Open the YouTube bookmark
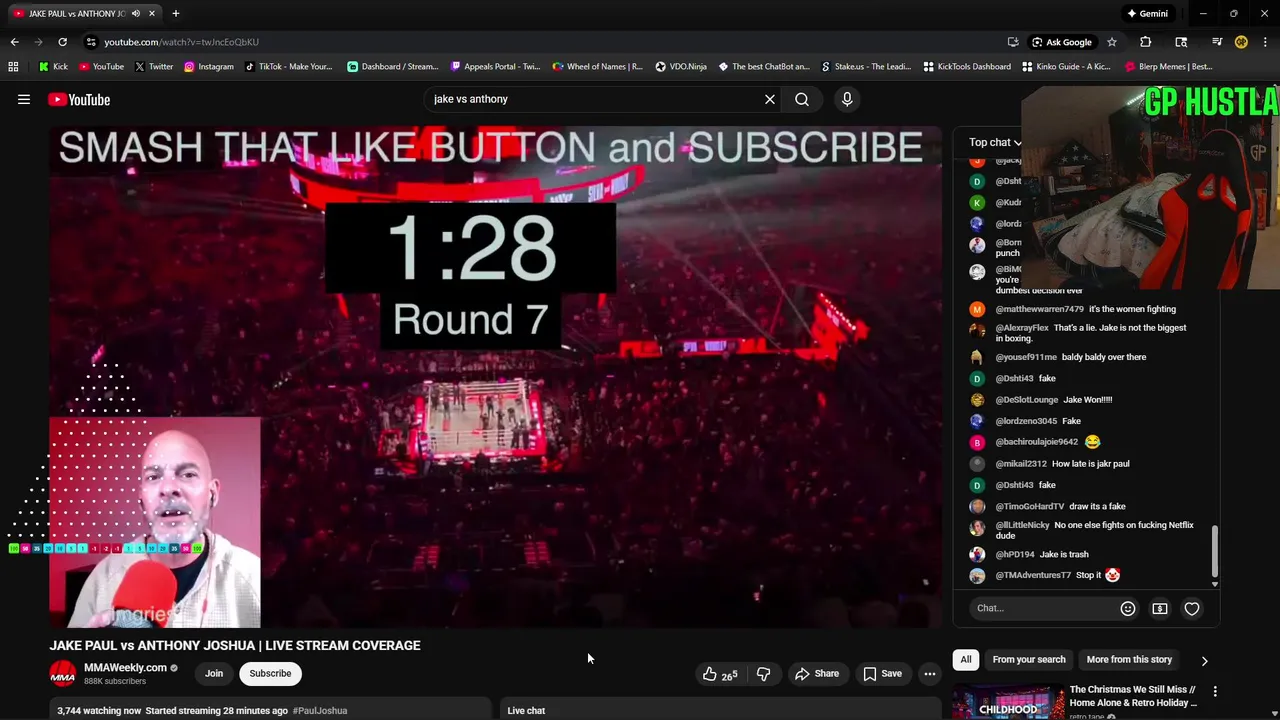 coord(101,67)
